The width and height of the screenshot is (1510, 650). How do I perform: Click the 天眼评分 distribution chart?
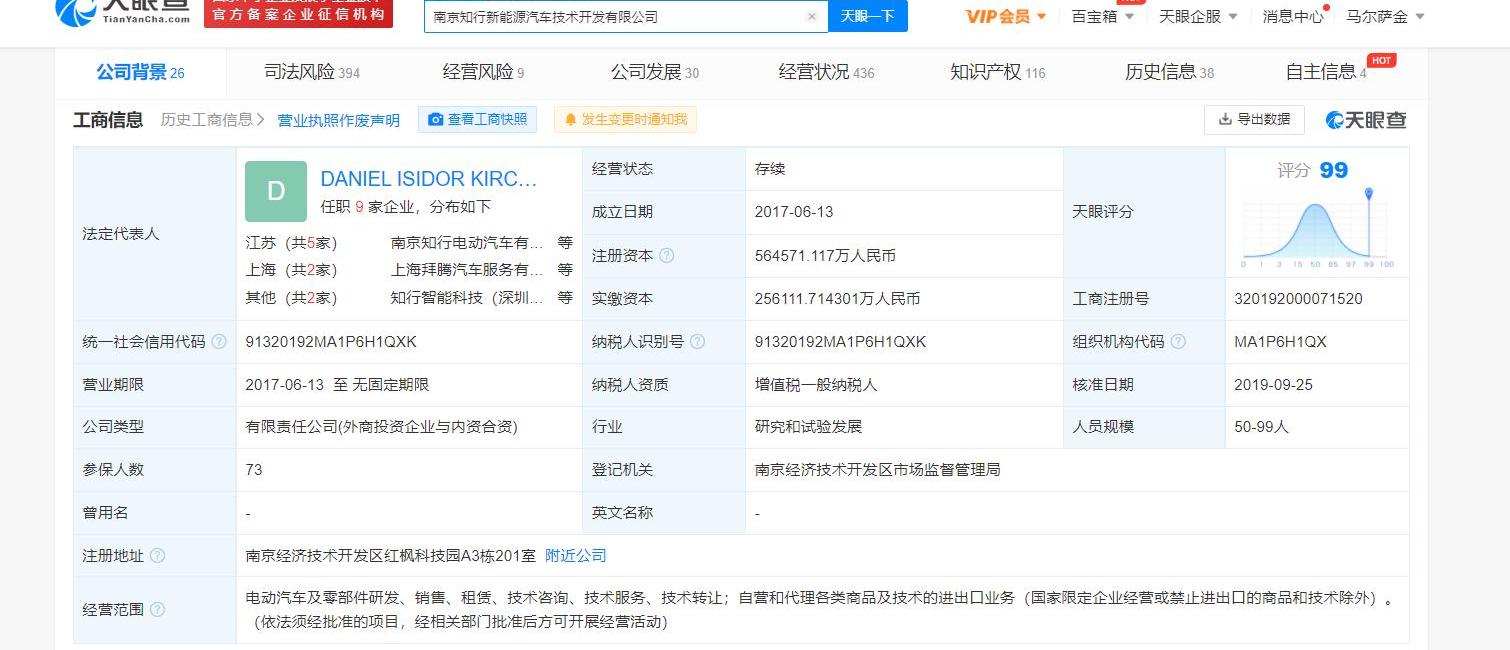point(1318,228)
